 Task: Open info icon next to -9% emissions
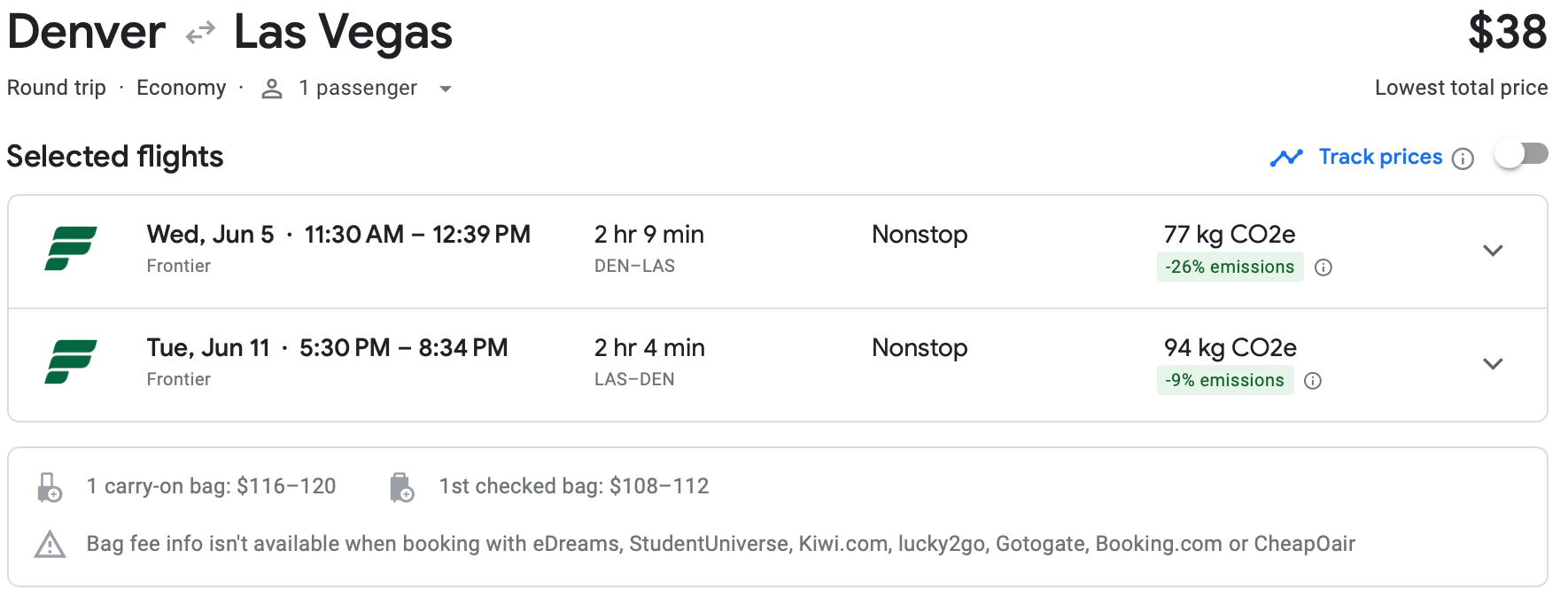coord(1313,381)
